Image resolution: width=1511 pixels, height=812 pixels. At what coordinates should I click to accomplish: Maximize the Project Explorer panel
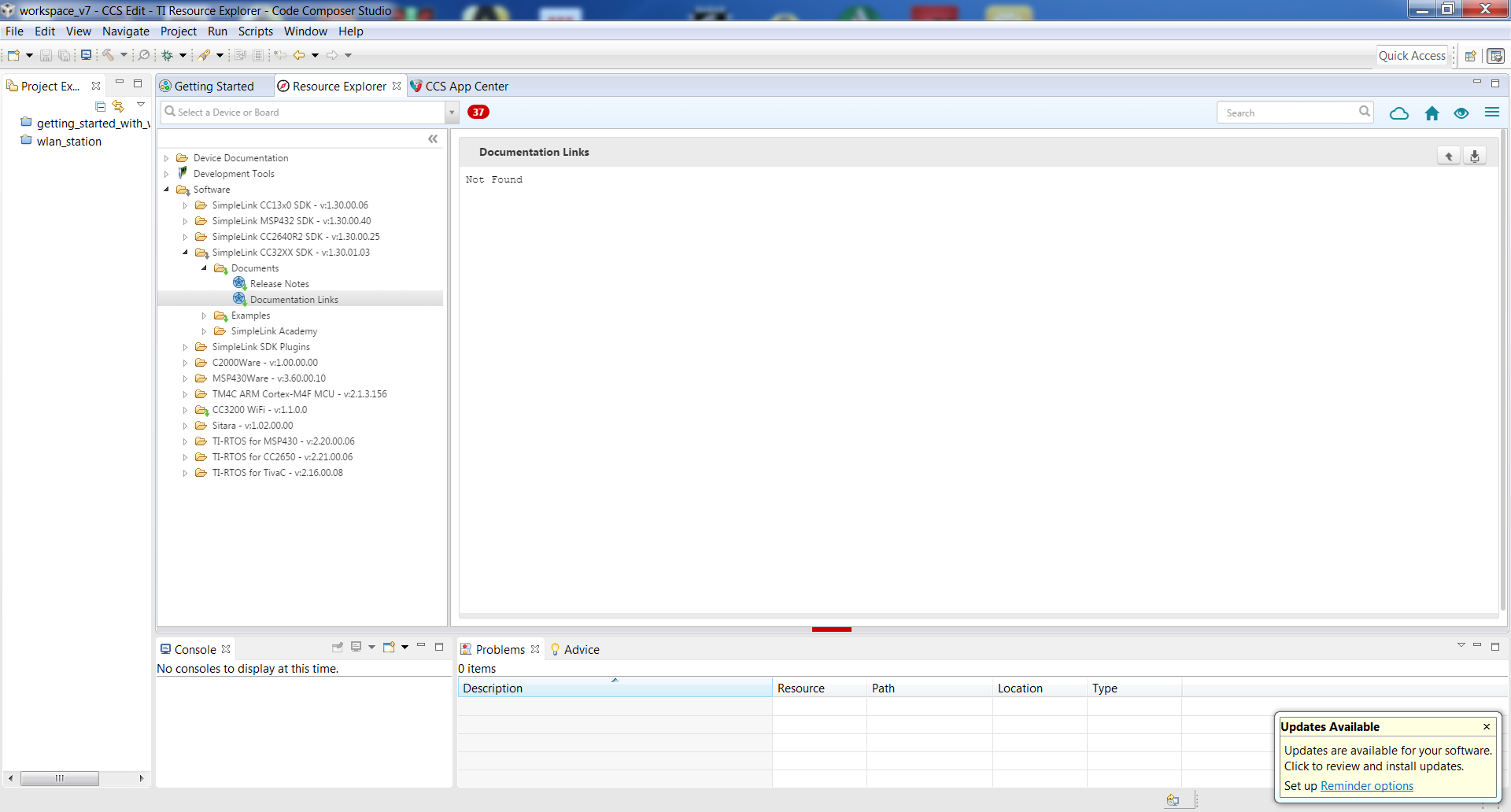(138, 83)
